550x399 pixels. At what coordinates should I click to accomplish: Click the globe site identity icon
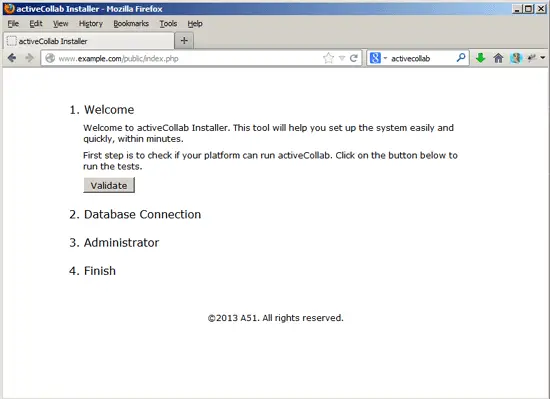[50, 58]
